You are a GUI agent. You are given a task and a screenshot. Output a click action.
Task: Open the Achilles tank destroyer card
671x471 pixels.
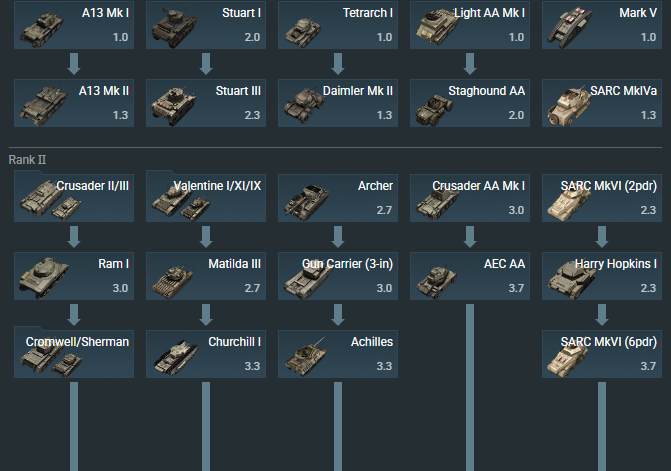[x=338, y=354]
